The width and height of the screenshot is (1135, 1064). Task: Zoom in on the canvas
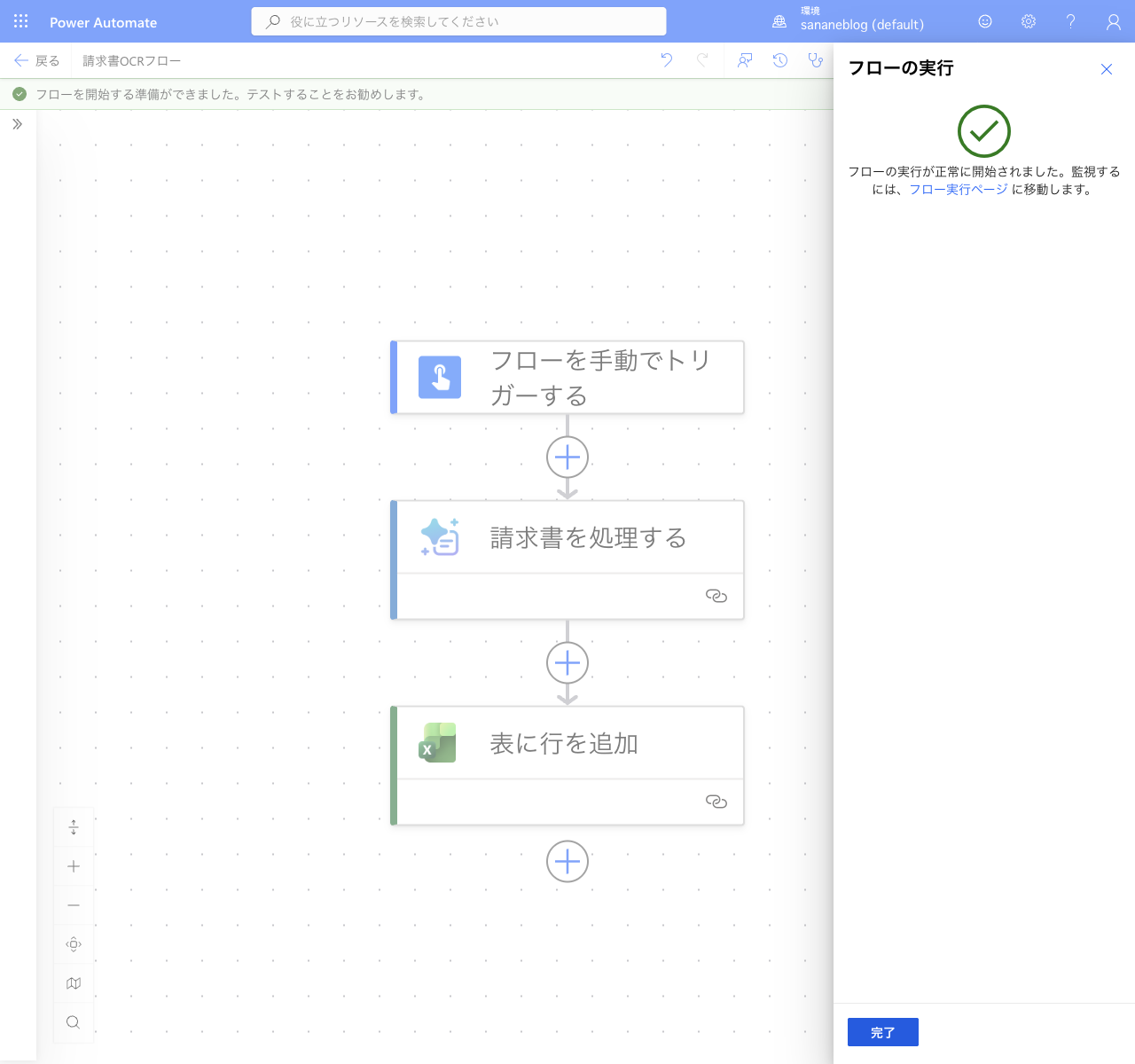point(74,866)
